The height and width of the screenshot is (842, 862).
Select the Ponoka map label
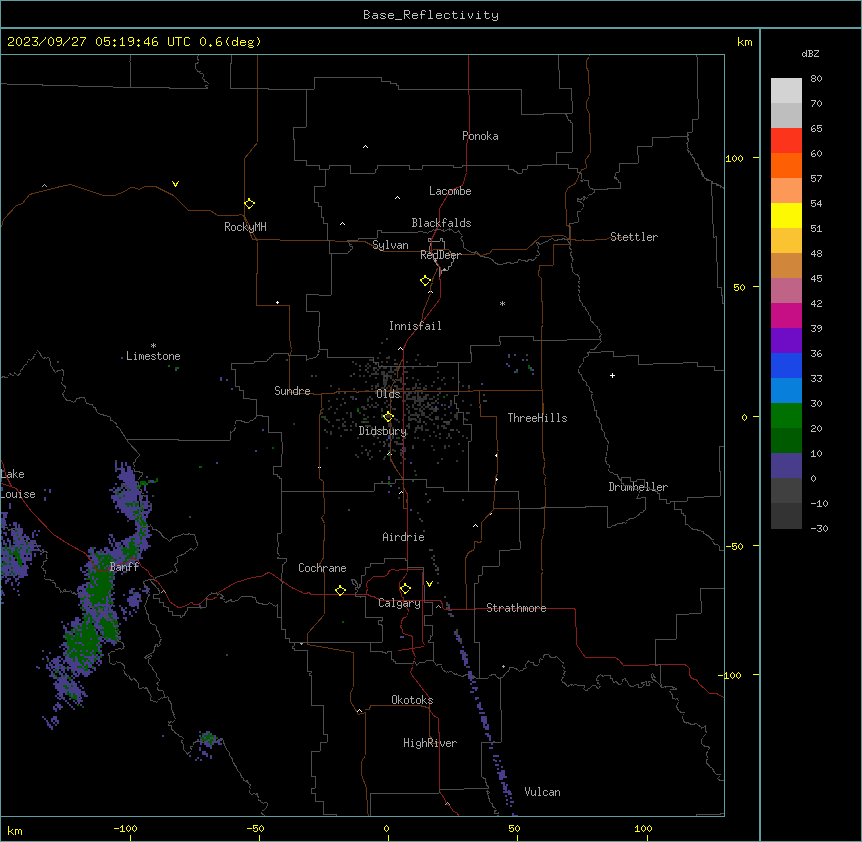click(x=480, y=136)
